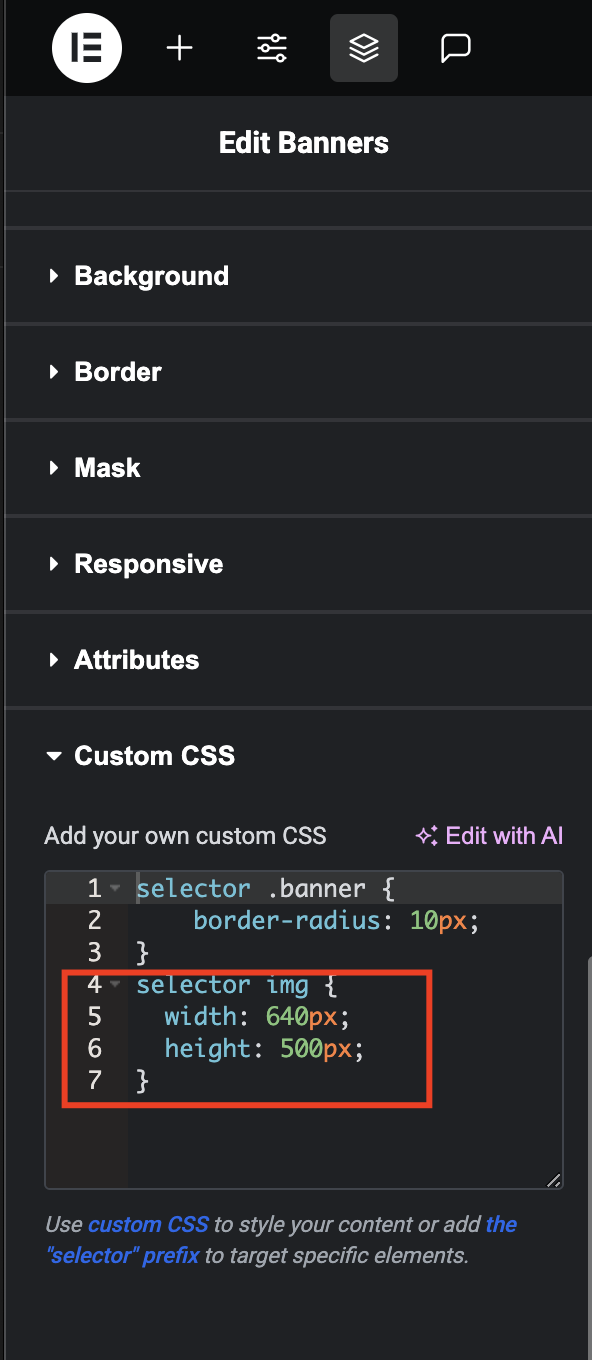Collapse the Custom CSS section
The width and height of the screenshot is (592, 1360).
[x=297, y=756]
